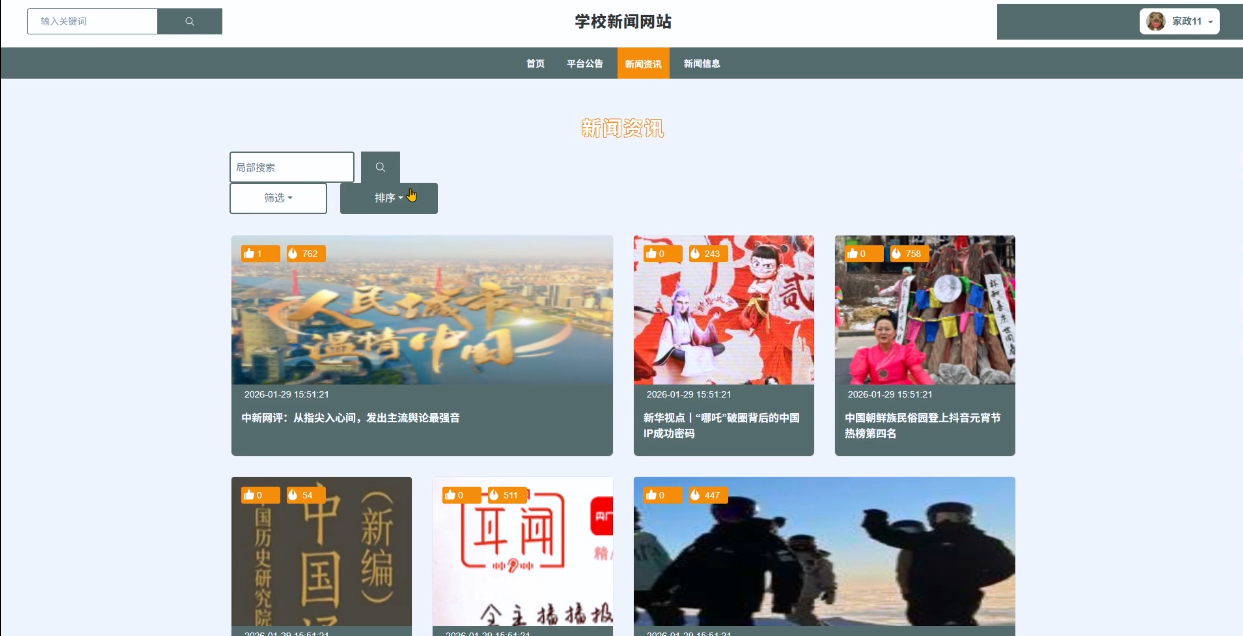Open the 耳闻 logo thumbnail
This screenshot has width=1243, height=636.
[523, 551]
